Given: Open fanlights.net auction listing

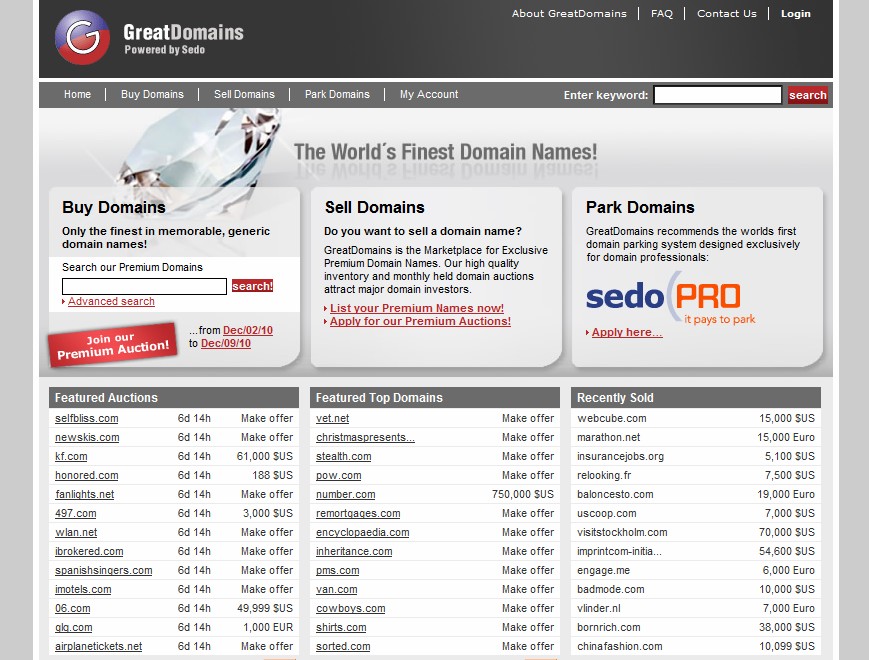Looking at the screenshot, I should (x=84, y=494).
